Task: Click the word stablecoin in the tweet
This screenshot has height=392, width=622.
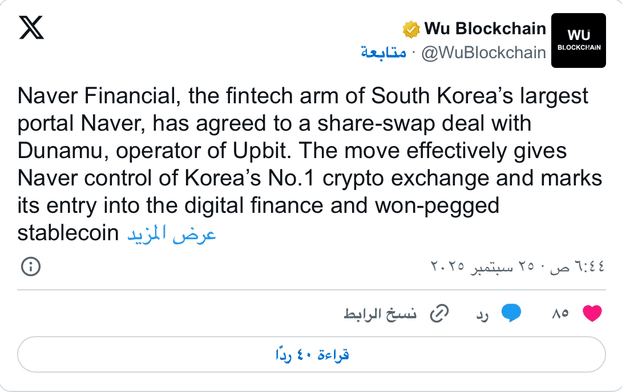Action: 68,233
